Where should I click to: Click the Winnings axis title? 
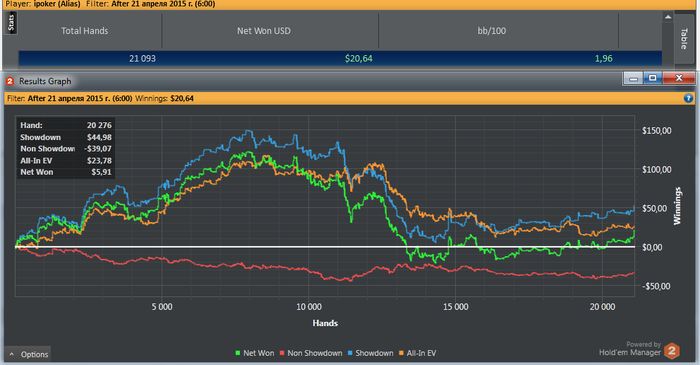(x=677, y=206)
